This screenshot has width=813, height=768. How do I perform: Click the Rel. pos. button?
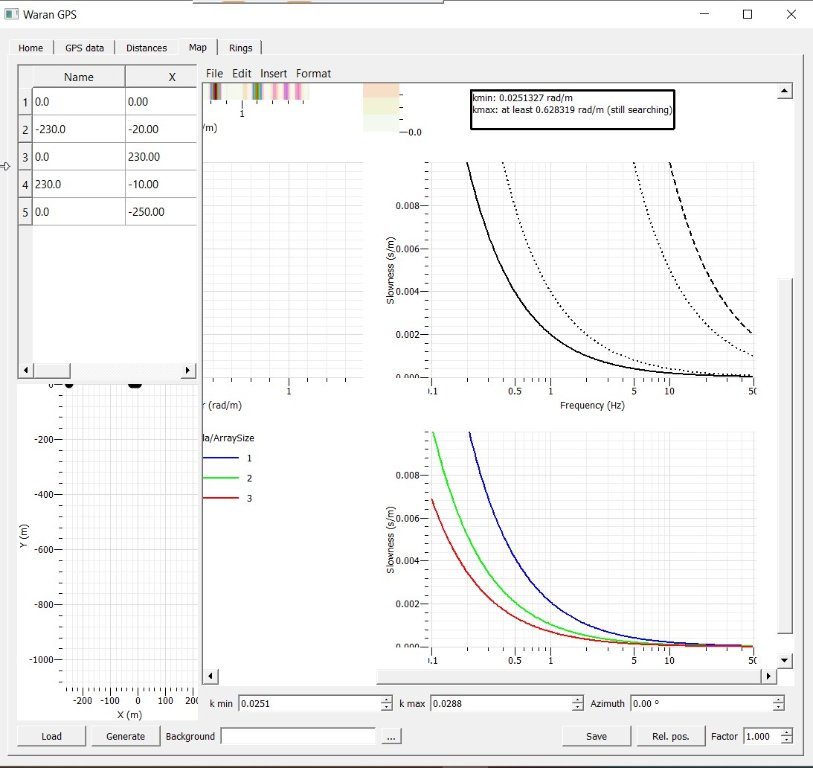click(x=671, y=736)
